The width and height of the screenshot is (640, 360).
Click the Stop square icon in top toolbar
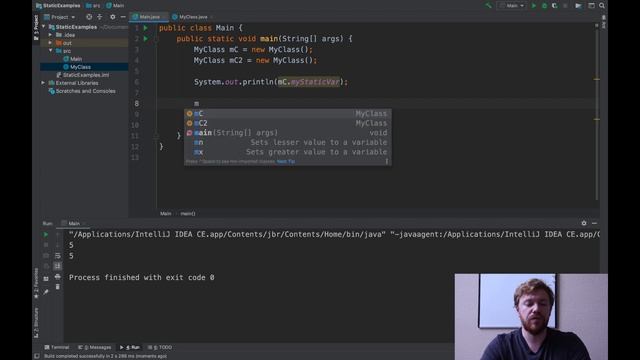tap(565, 6)
